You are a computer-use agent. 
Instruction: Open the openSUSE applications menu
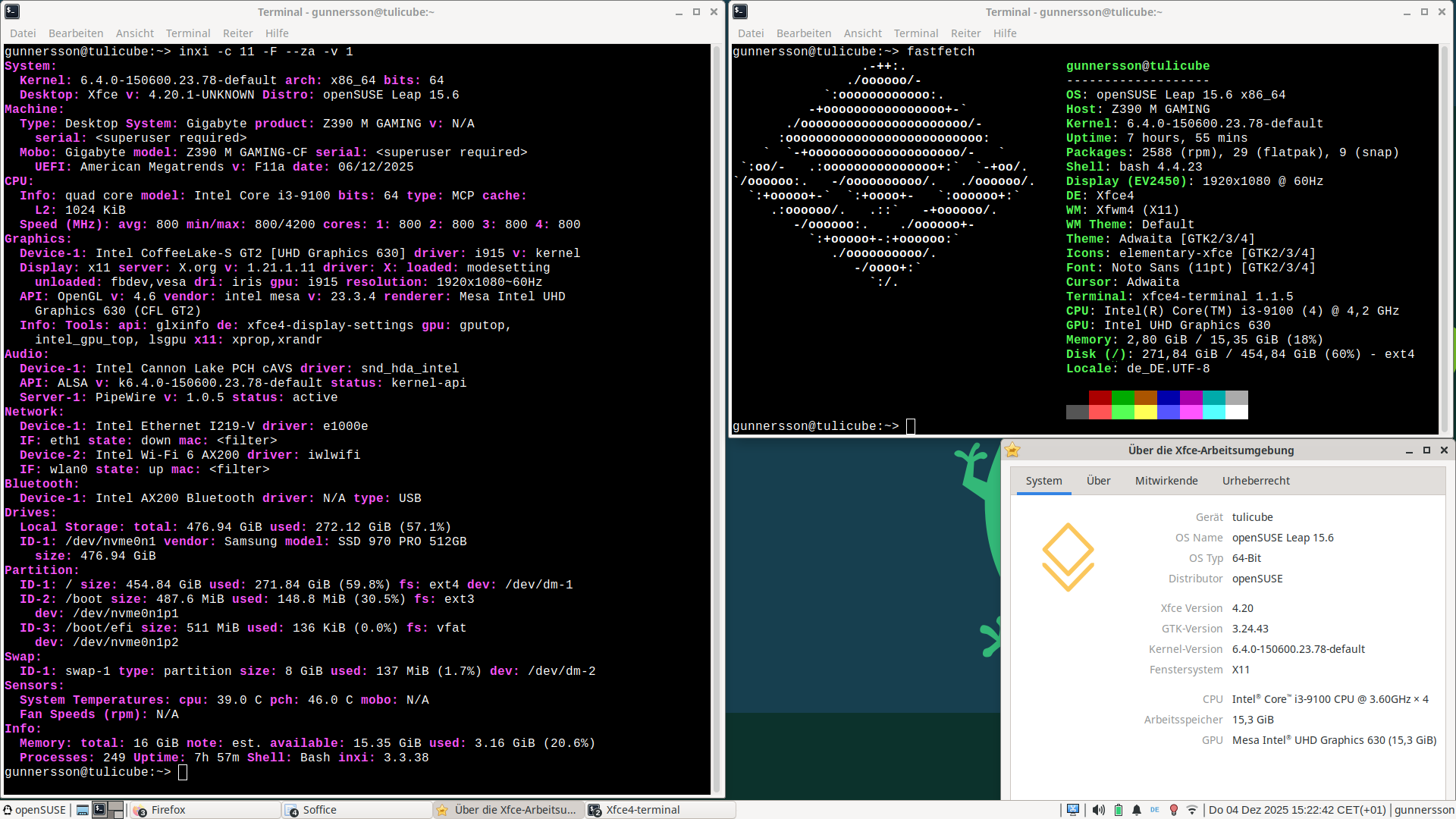click(35, 810)
